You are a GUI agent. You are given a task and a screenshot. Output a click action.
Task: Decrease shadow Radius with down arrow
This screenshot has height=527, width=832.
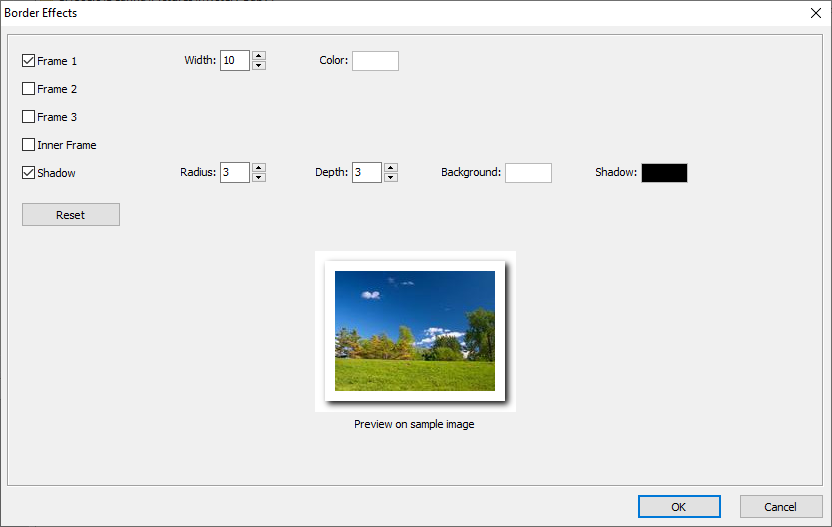tap(259, 177)
